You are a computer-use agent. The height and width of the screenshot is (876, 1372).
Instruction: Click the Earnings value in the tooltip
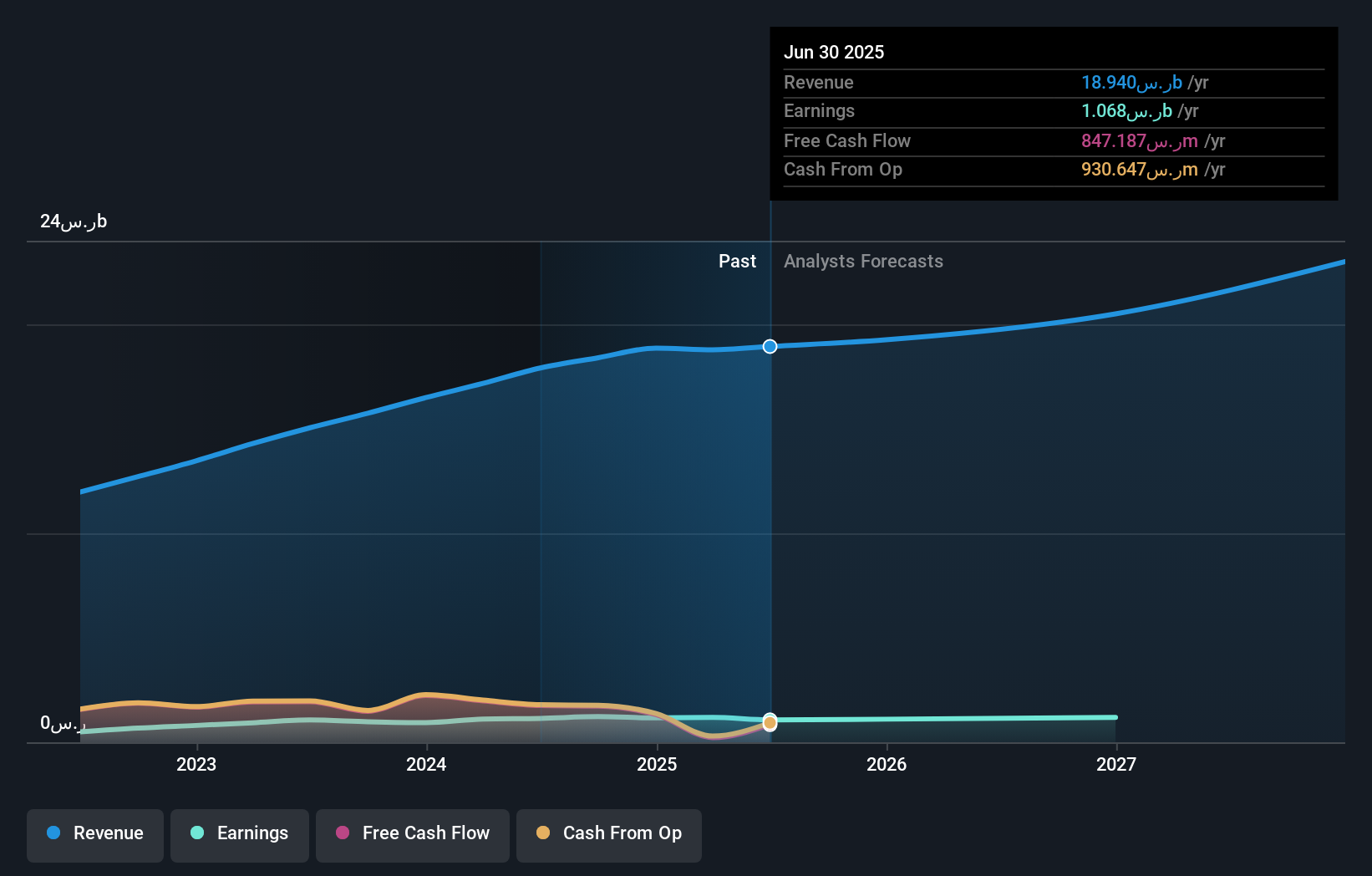coord(1126,111)
